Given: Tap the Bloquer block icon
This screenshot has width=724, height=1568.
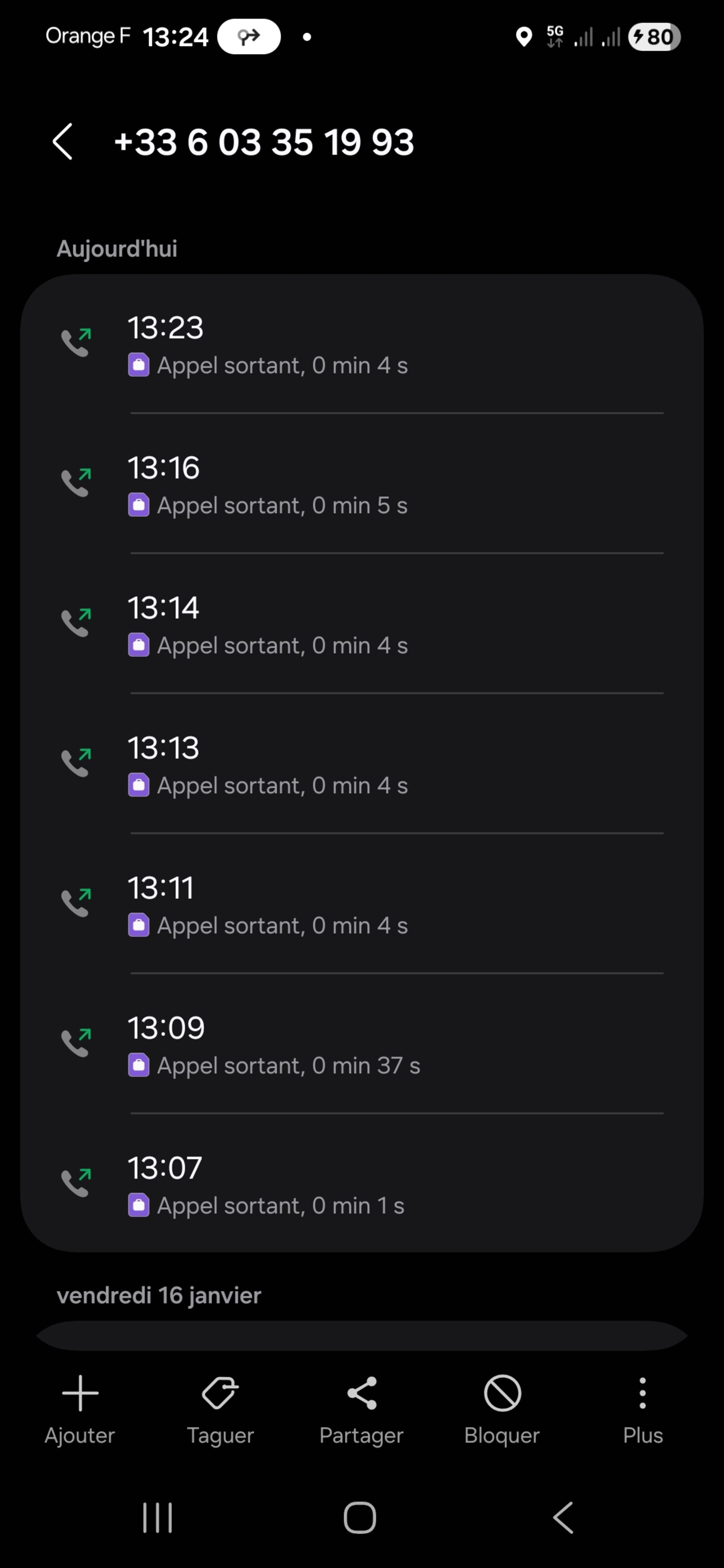Looking at the screenshot, I should click(x=502, y=1393).
